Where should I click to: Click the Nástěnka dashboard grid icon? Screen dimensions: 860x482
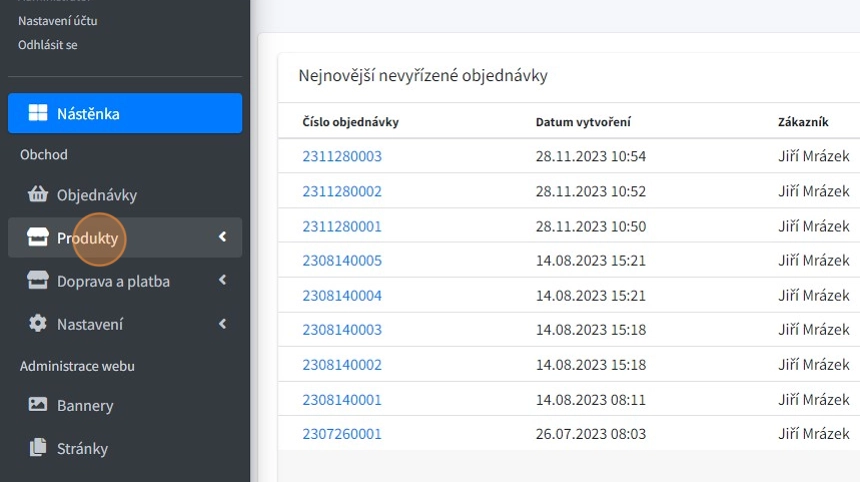(38, 113)
